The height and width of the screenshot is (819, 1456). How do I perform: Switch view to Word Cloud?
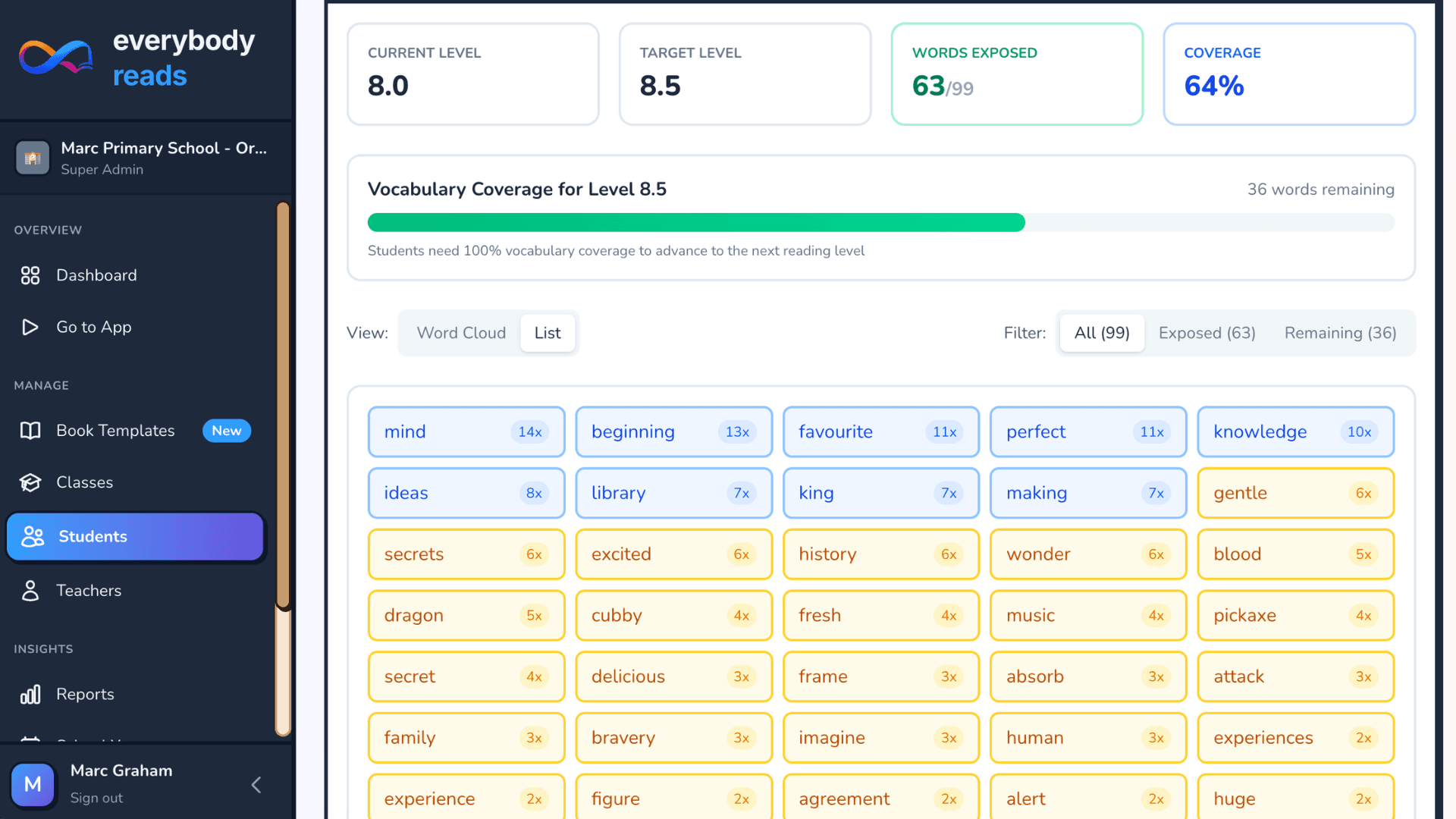point(461,332)
